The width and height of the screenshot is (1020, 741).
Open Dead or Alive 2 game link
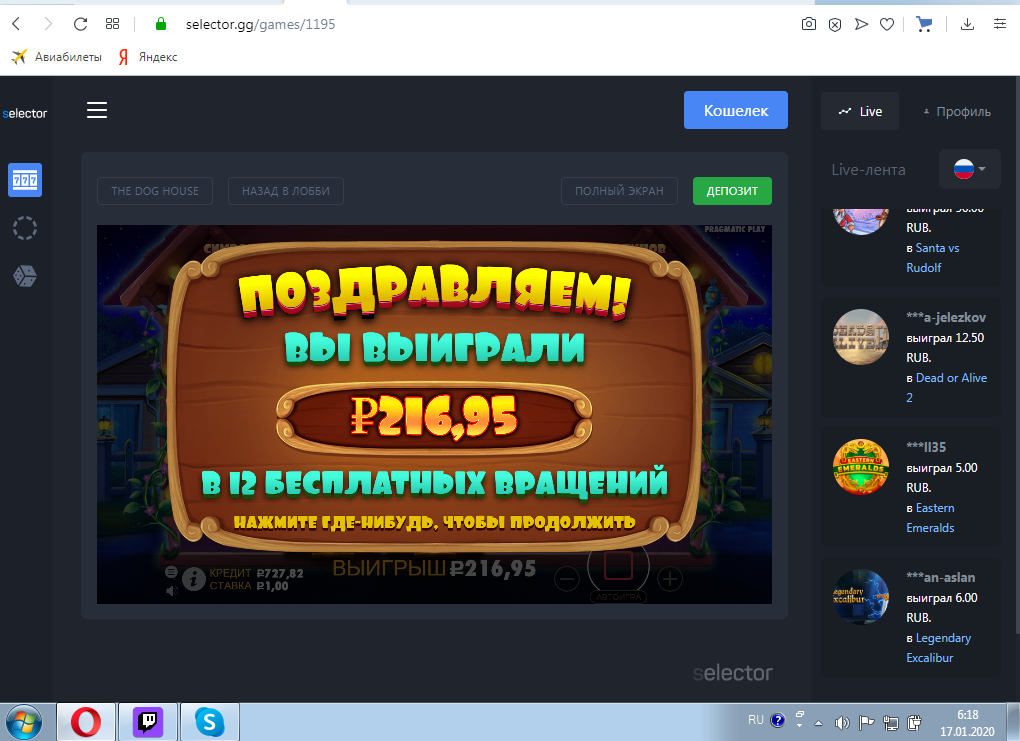click(946, 388)
